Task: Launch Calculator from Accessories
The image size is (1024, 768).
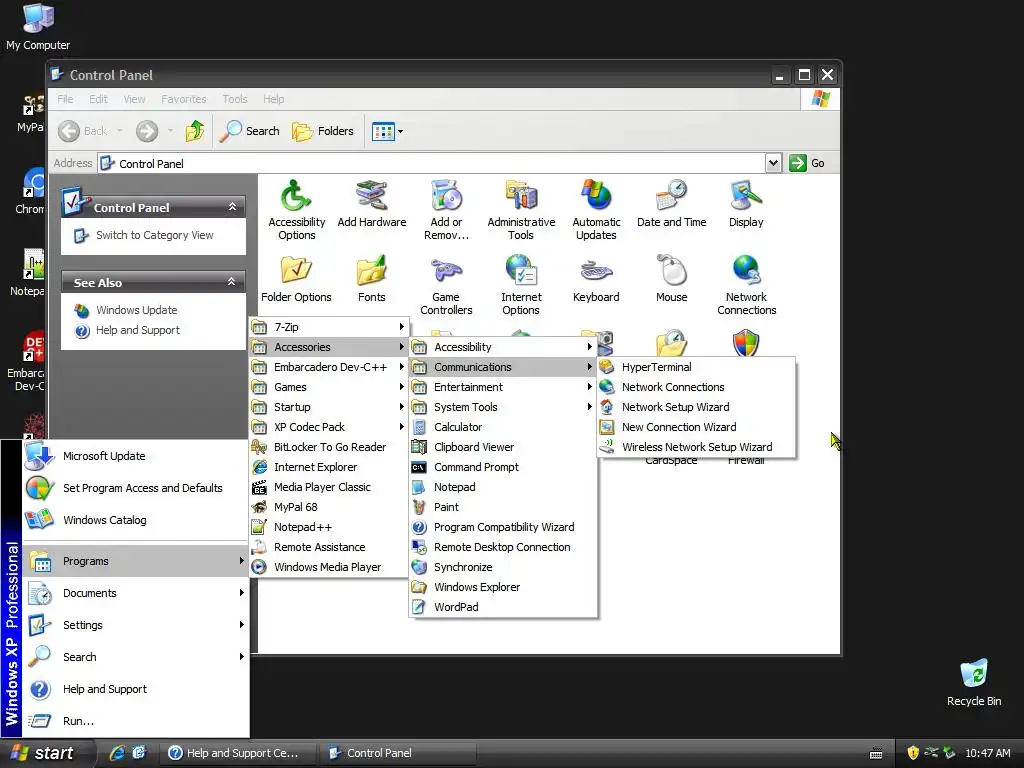Action: coord(503,427)
